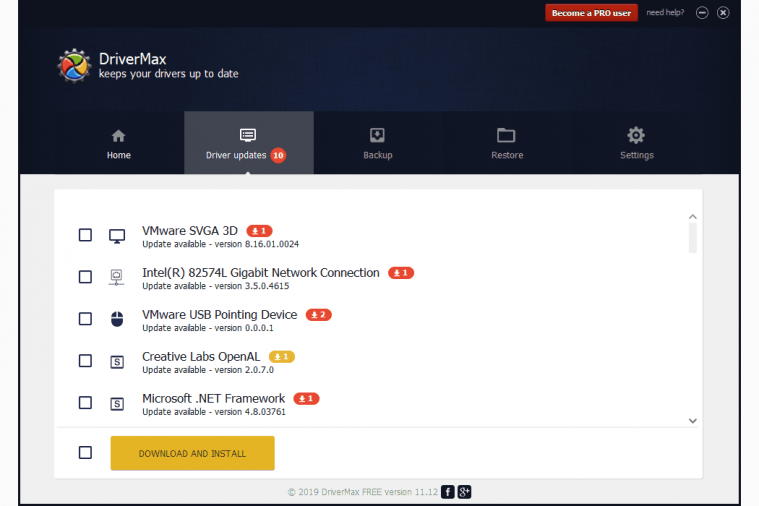The height and width of the screenshot is (506, 759).
Task: Click the VMware SVGA 3D driver name
Action: pyautogui.click(x=190, y=231)
